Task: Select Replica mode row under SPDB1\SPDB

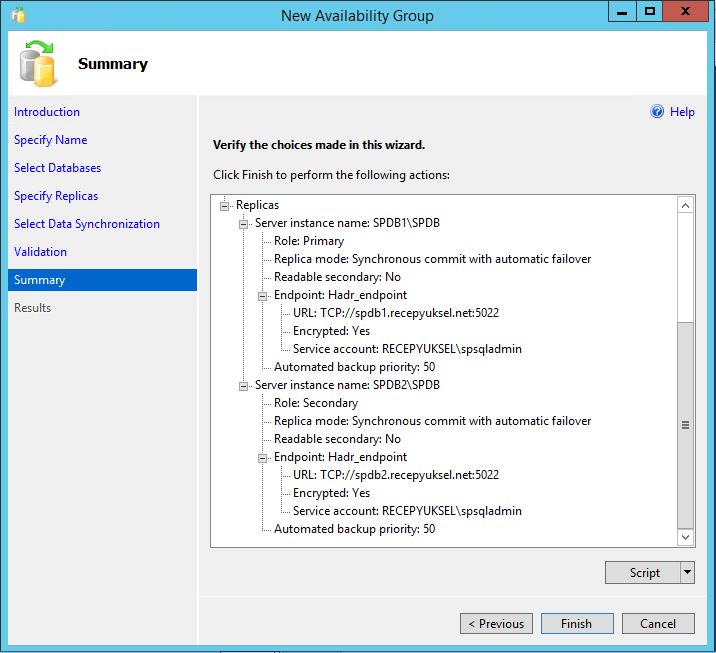Action: tap(432, 259)
